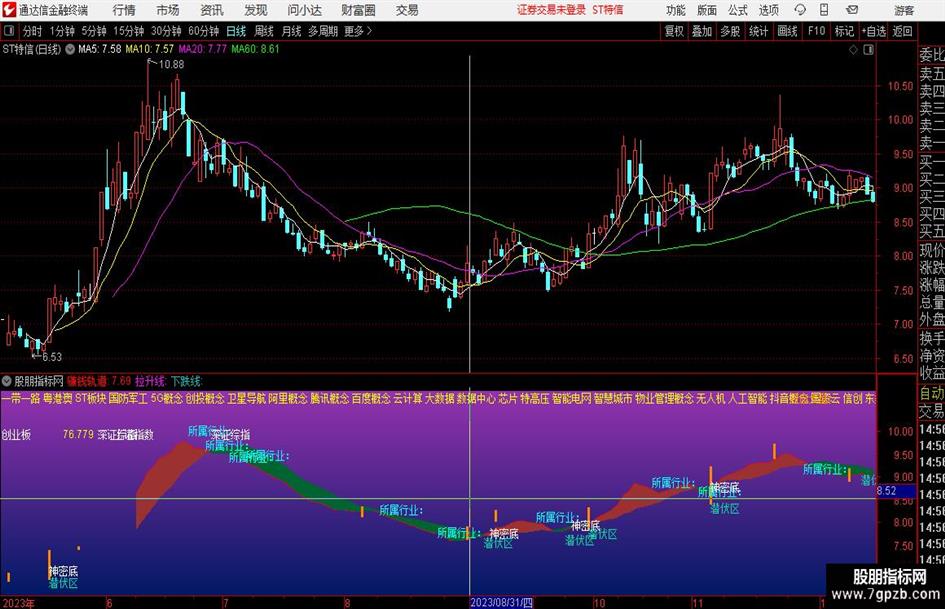Screen dimensions: 945x609
Task: Open the 选项 menu
Action: (768, 10)
